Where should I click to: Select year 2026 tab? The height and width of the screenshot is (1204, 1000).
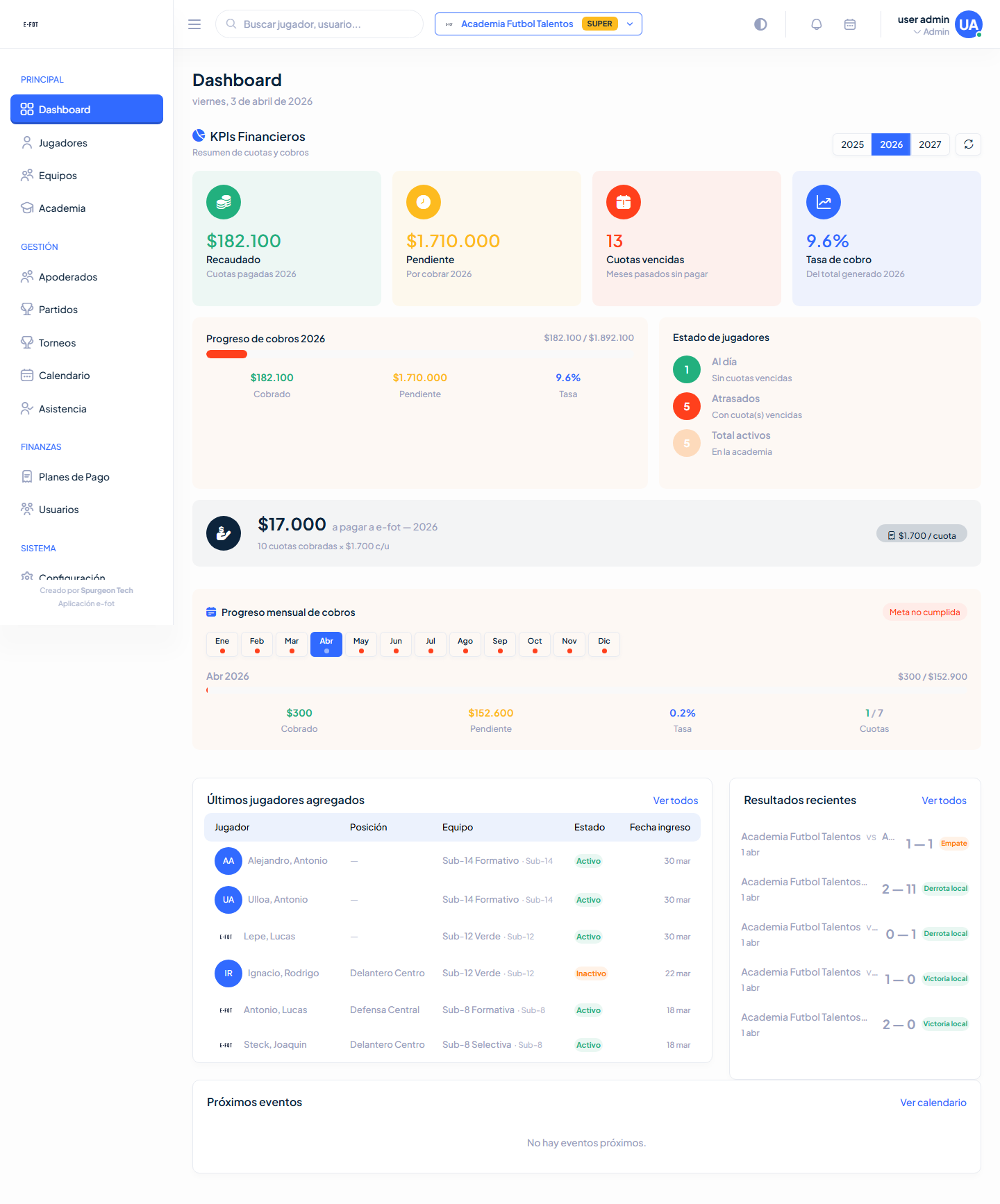pyautogui.click(x=891, y=144)
